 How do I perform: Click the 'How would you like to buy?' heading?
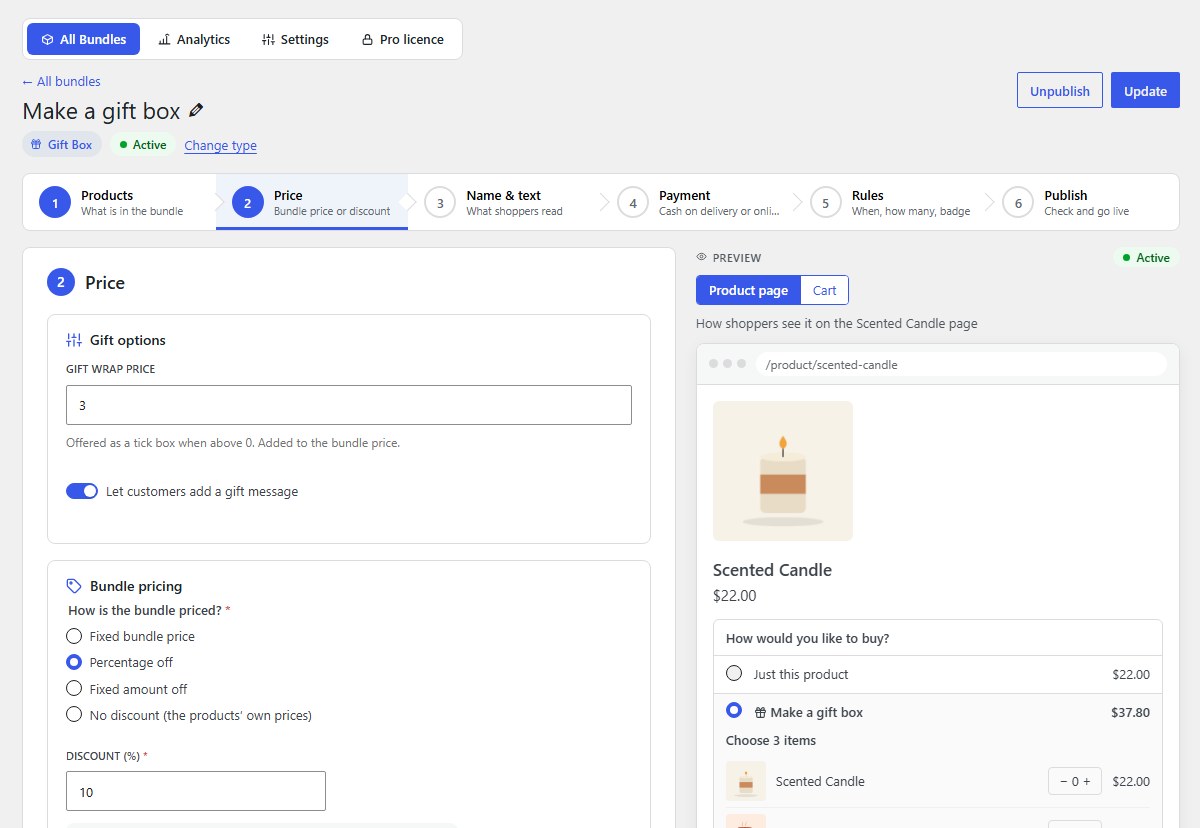pyautogui.click(x=808, y=638)
